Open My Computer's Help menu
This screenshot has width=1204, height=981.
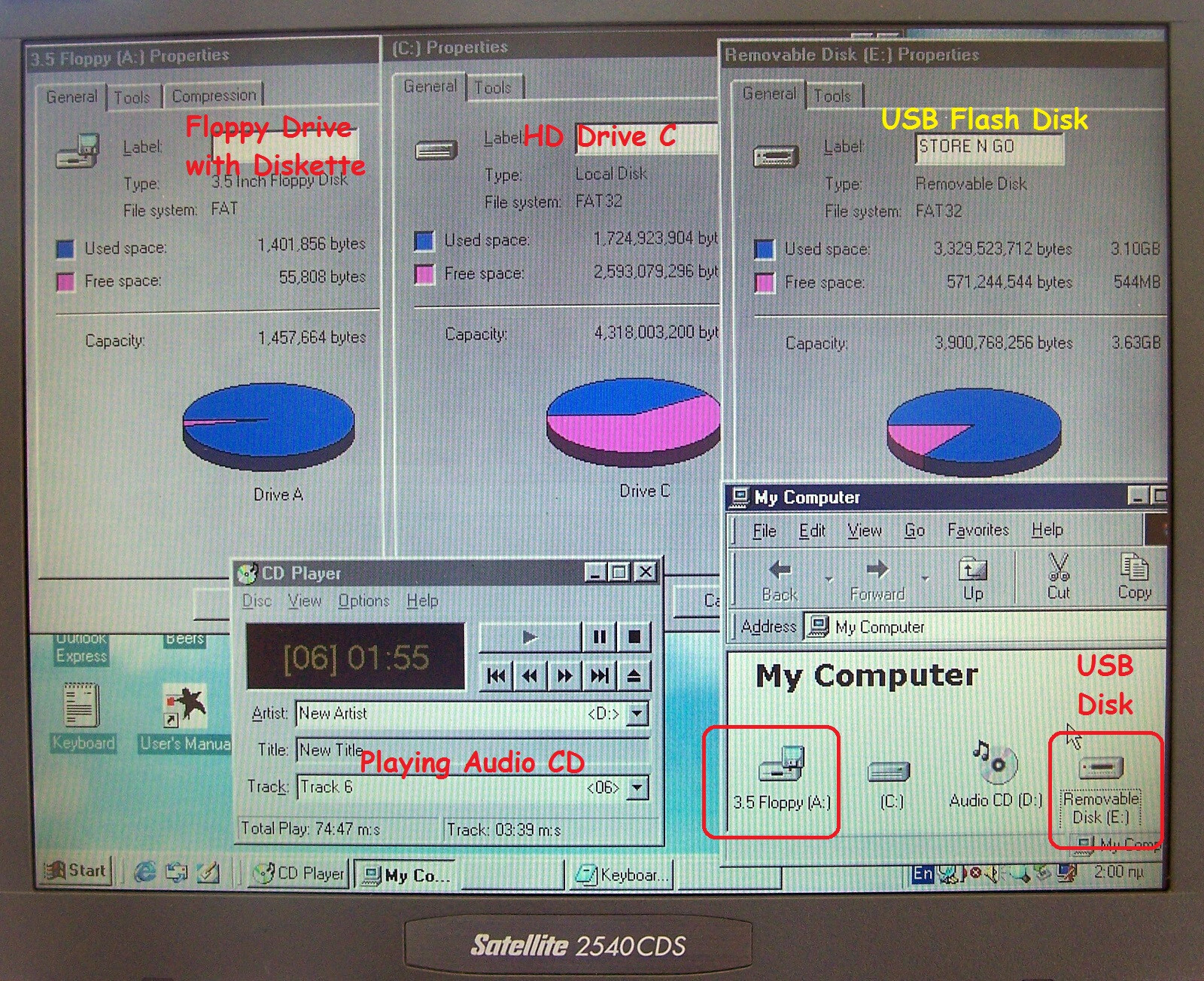click(x=1047, y=530)
